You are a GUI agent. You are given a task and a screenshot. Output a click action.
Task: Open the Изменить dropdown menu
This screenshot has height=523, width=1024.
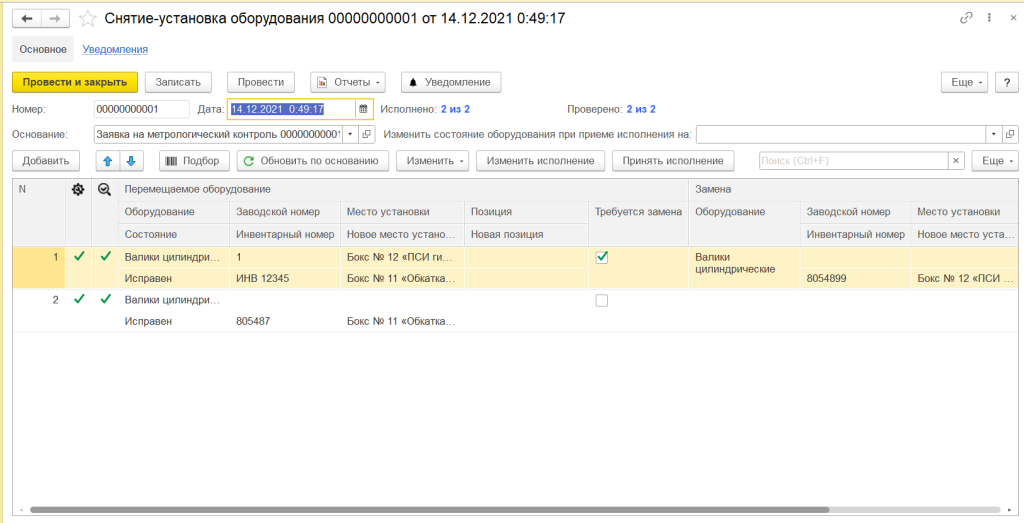pyautogui.click(x=433, y=161)
